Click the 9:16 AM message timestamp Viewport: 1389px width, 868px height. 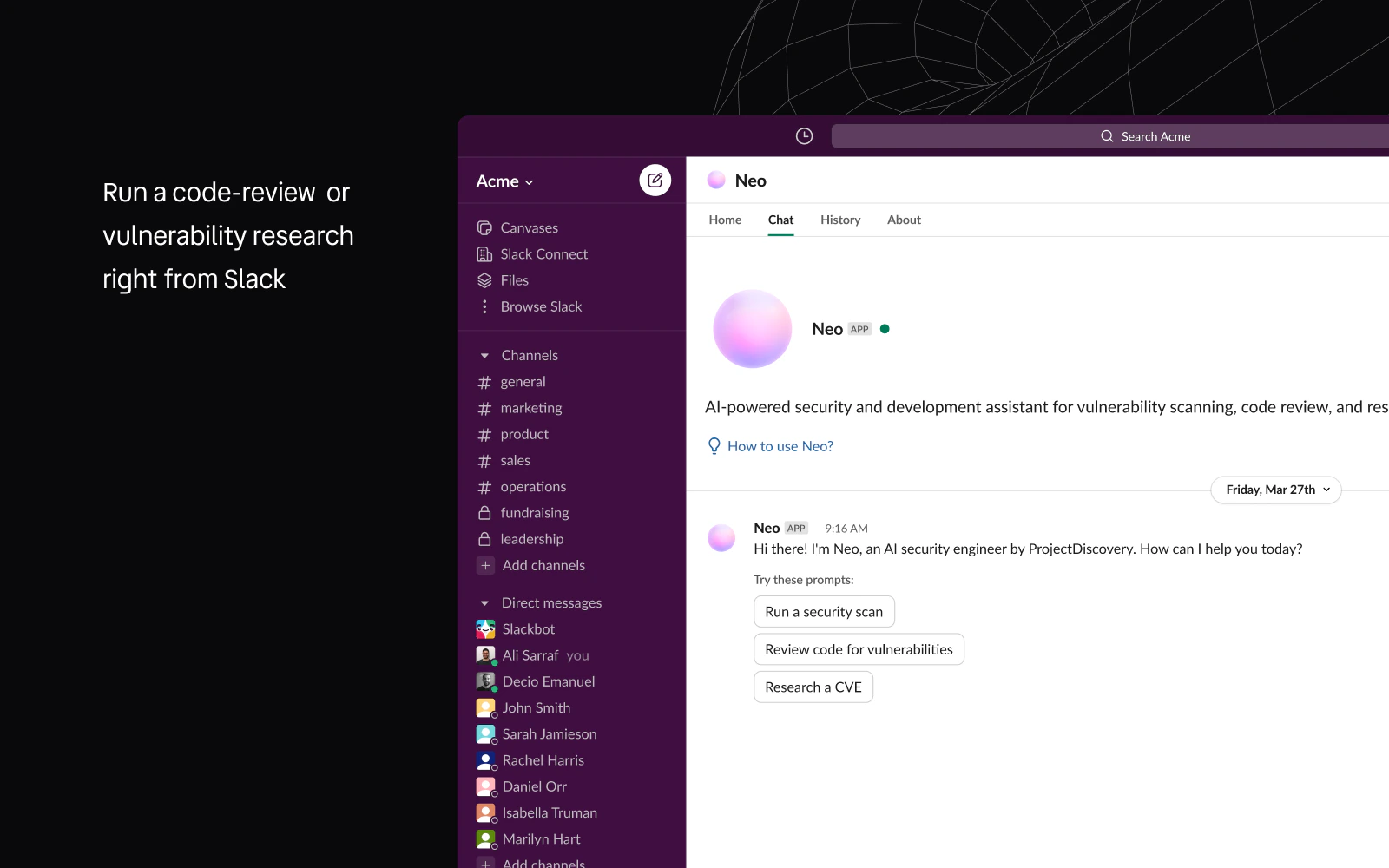[846, 529]
